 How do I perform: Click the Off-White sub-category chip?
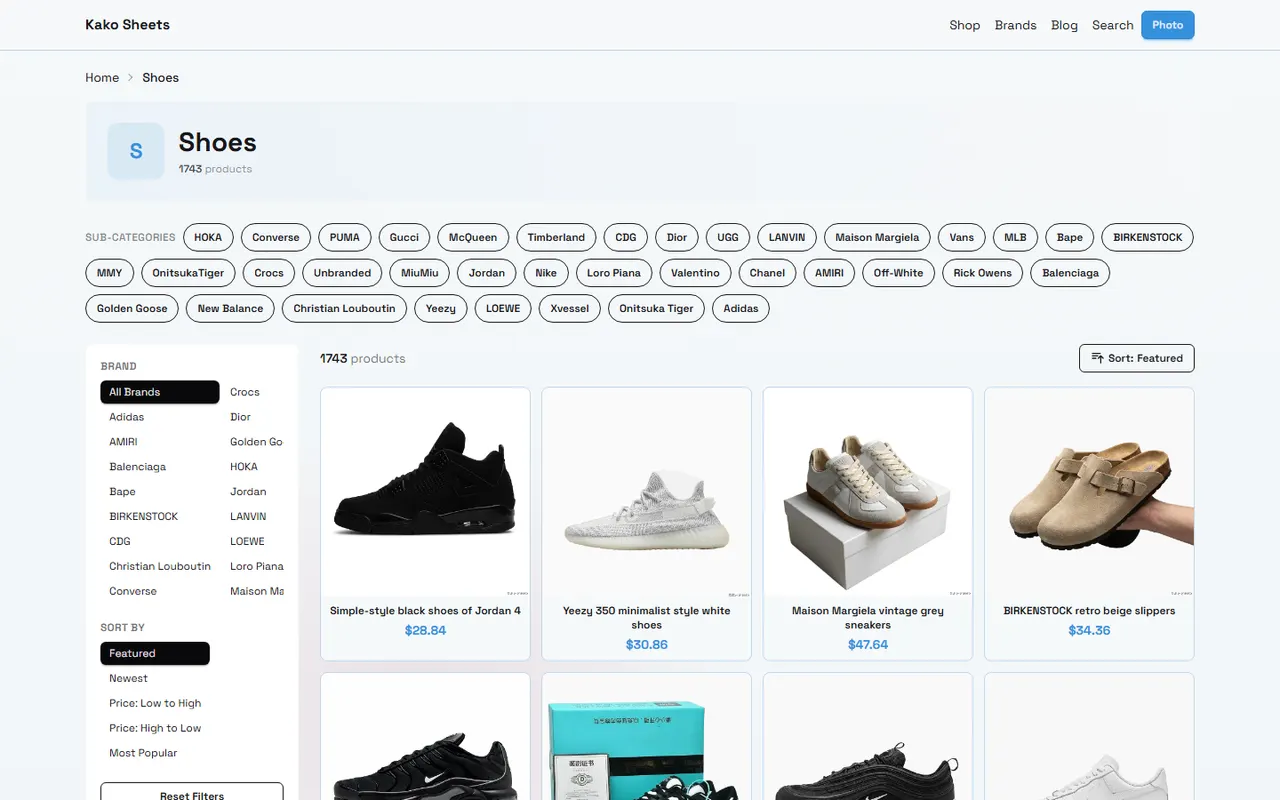coord(898,272)
